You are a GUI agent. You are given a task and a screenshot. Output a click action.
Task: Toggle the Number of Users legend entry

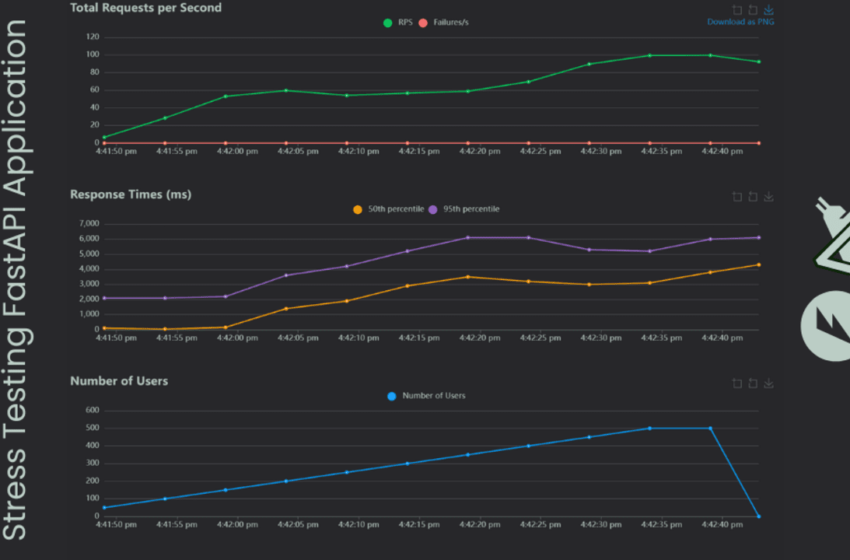click(x=426, y=396)
